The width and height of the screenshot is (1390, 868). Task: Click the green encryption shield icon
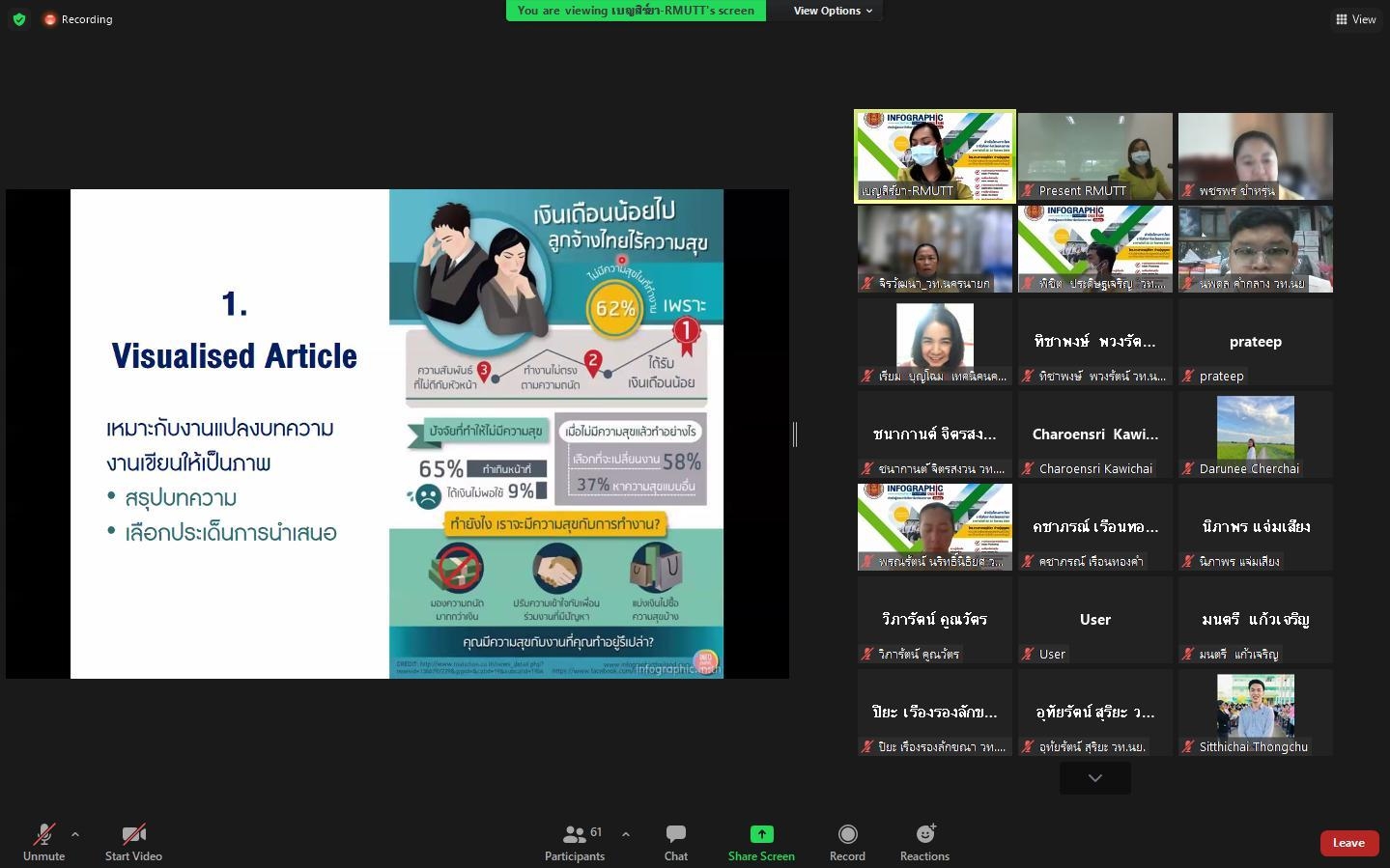pyautogui.click(x=19, y=19)
